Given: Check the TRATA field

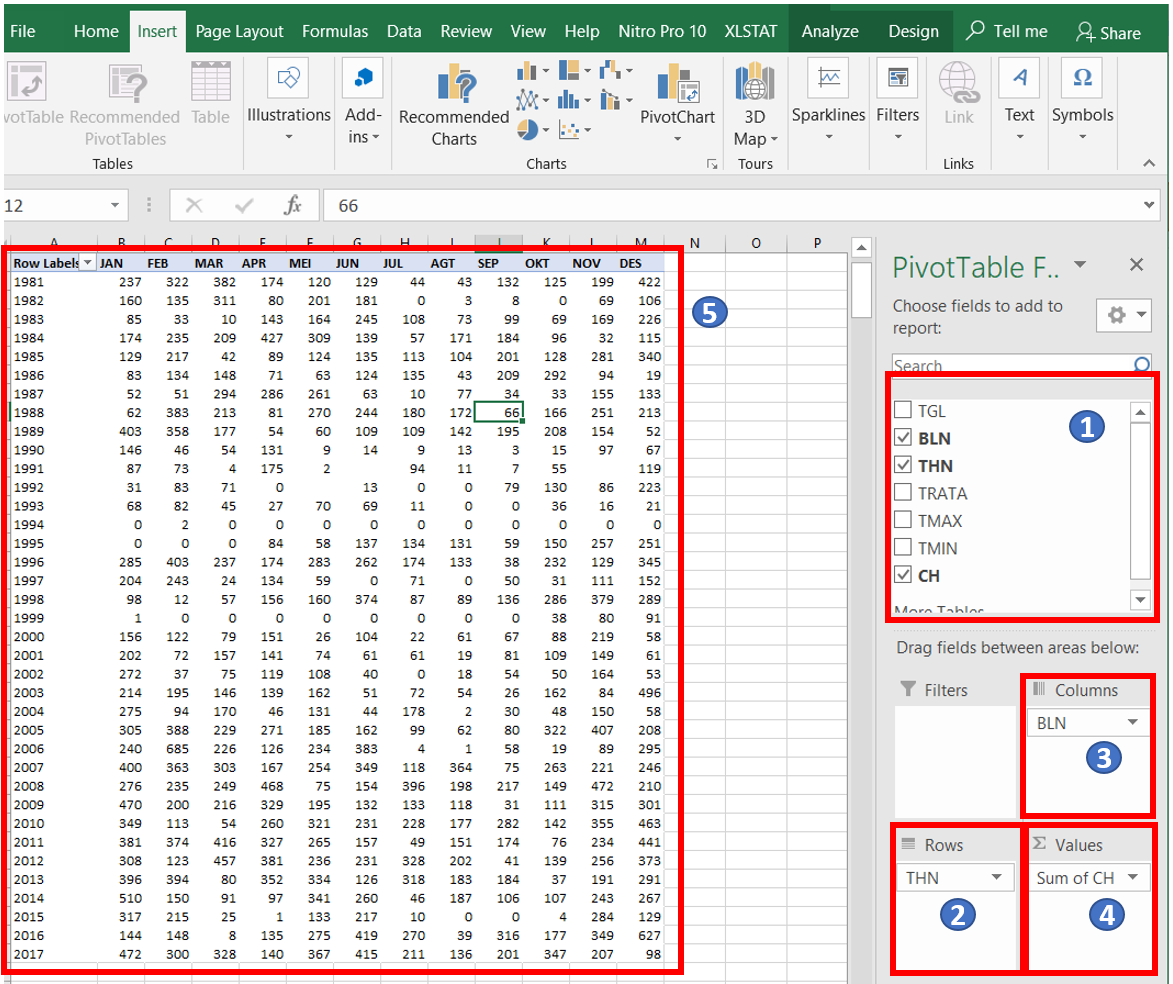Looking at the screenshot, I should (x=903, y=492).
